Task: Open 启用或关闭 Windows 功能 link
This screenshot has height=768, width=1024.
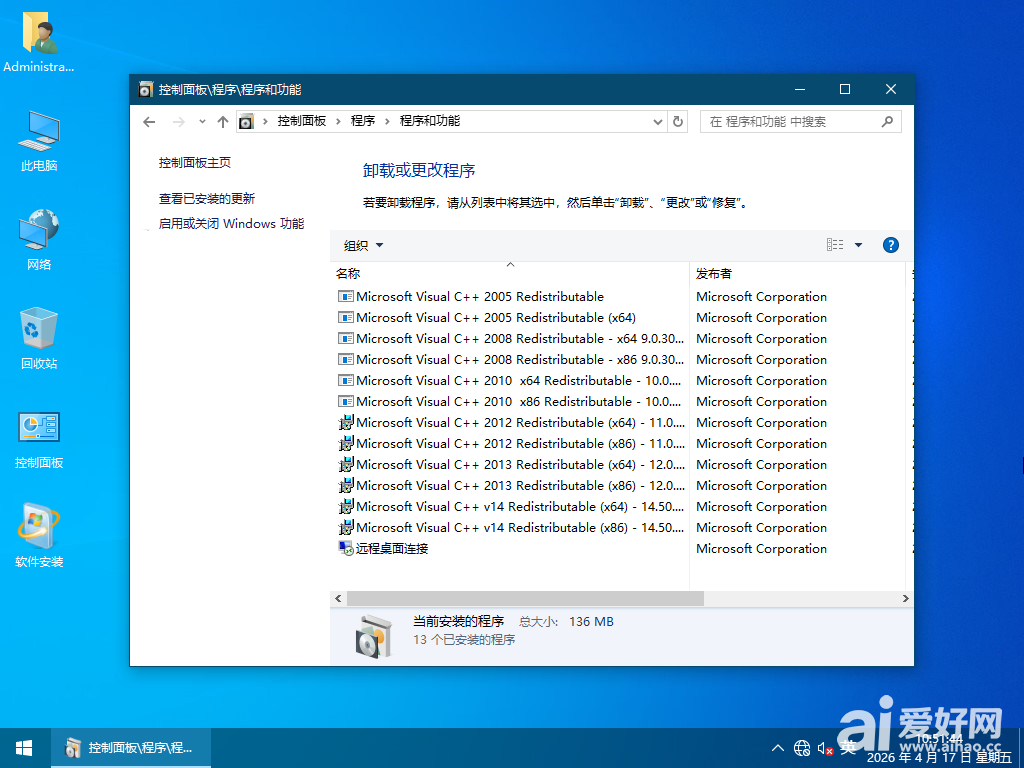Action: pyautogui.click(x=231, y=223)
